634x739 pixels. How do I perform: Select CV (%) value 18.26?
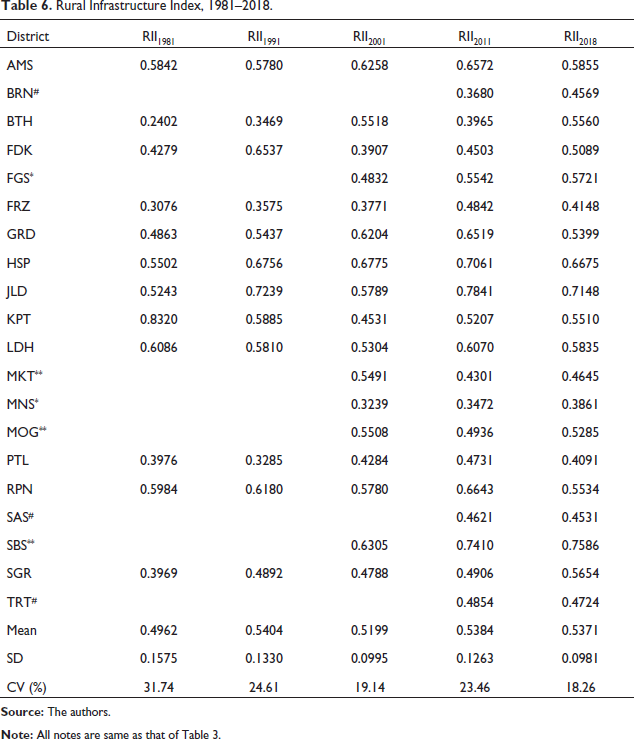coord(580,687)
